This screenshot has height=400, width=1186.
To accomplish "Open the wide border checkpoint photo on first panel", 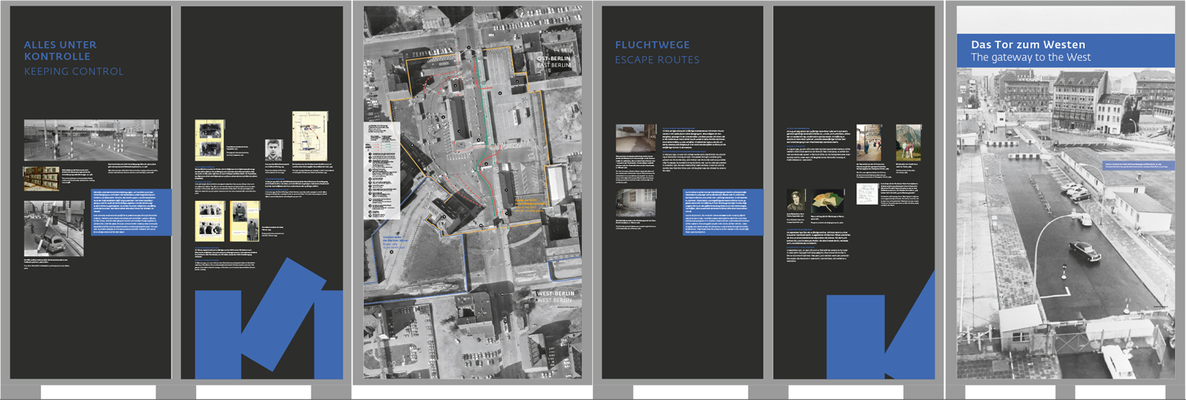I will [x=92, y=140].
